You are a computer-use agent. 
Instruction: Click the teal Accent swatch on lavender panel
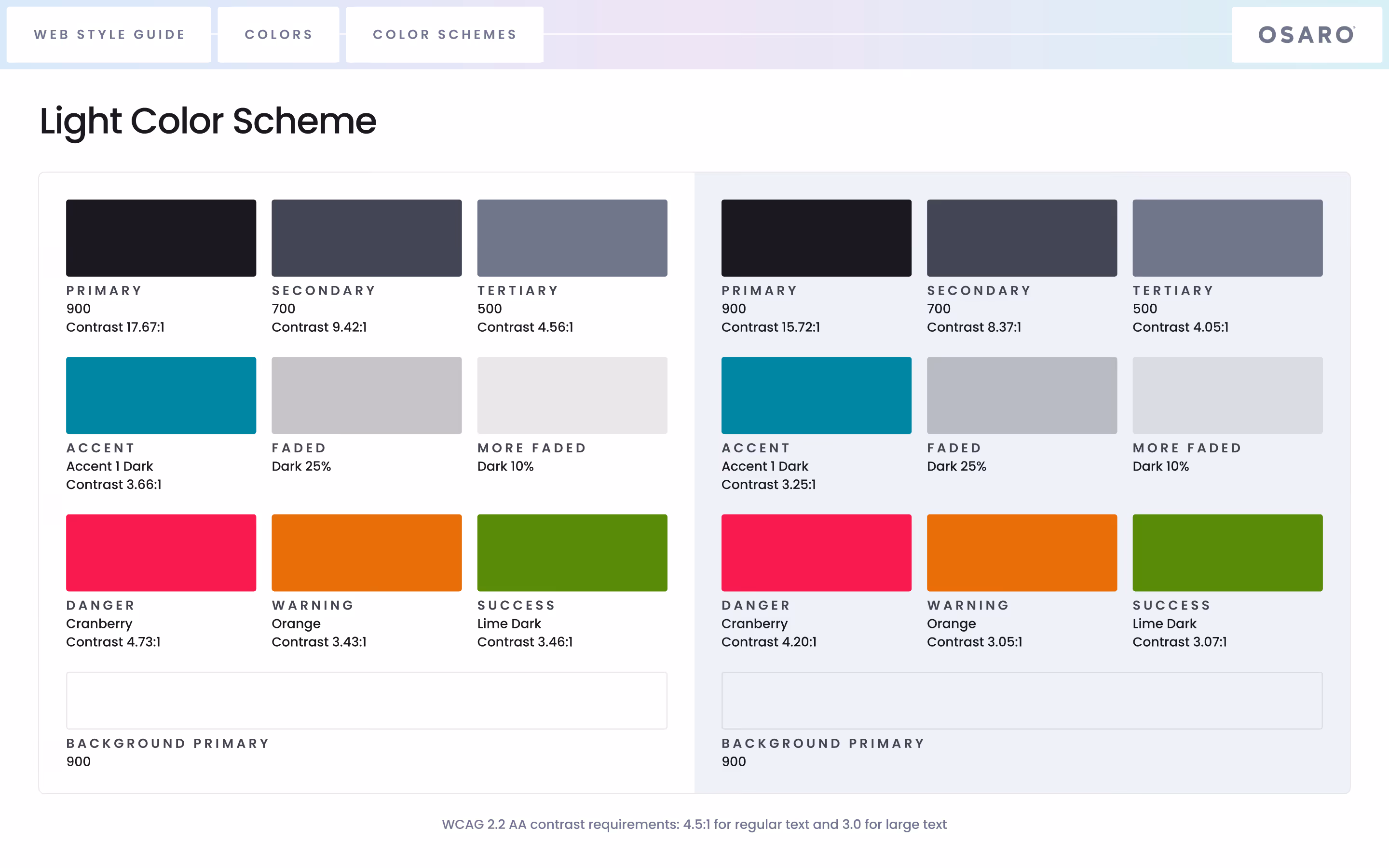816,395
